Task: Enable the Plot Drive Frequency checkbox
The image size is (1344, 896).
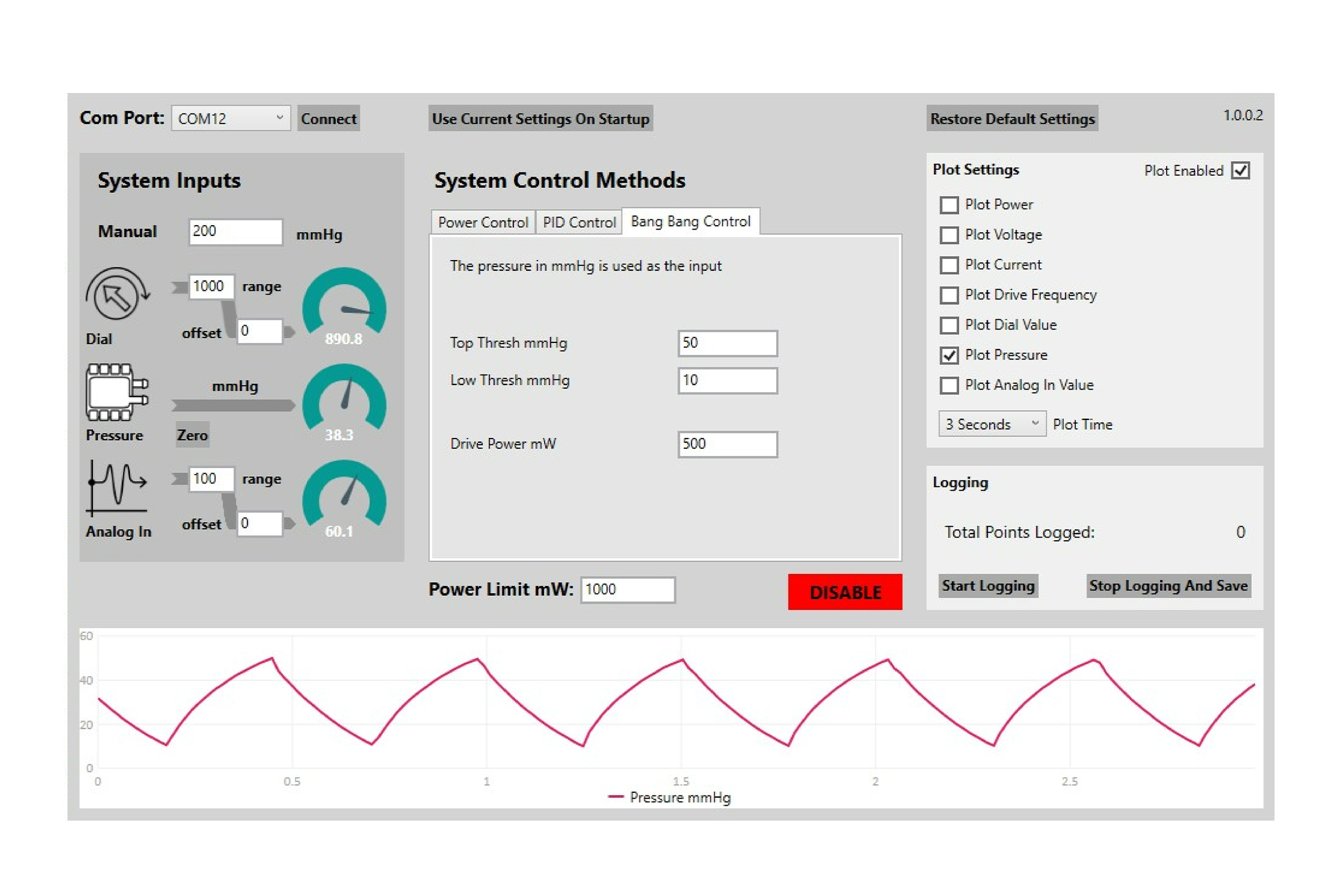Action: coord(949,295)
